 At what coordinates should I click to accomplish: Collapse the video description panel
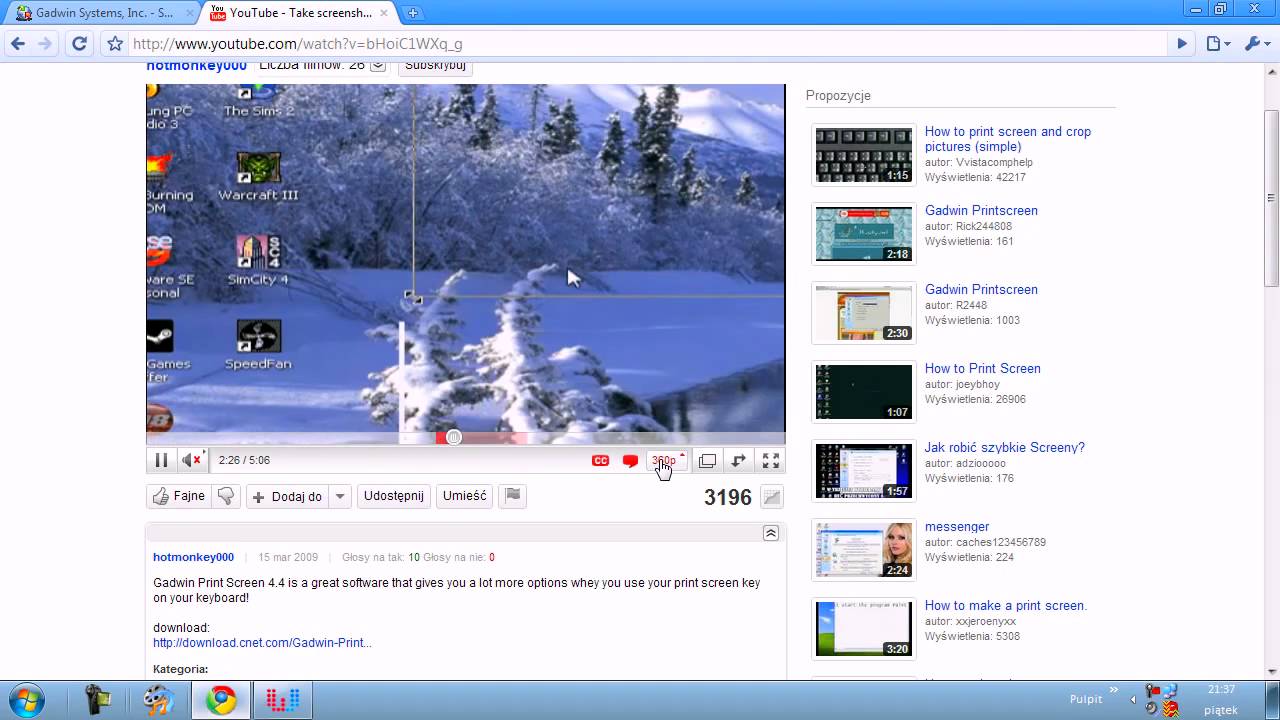(771, 533)
